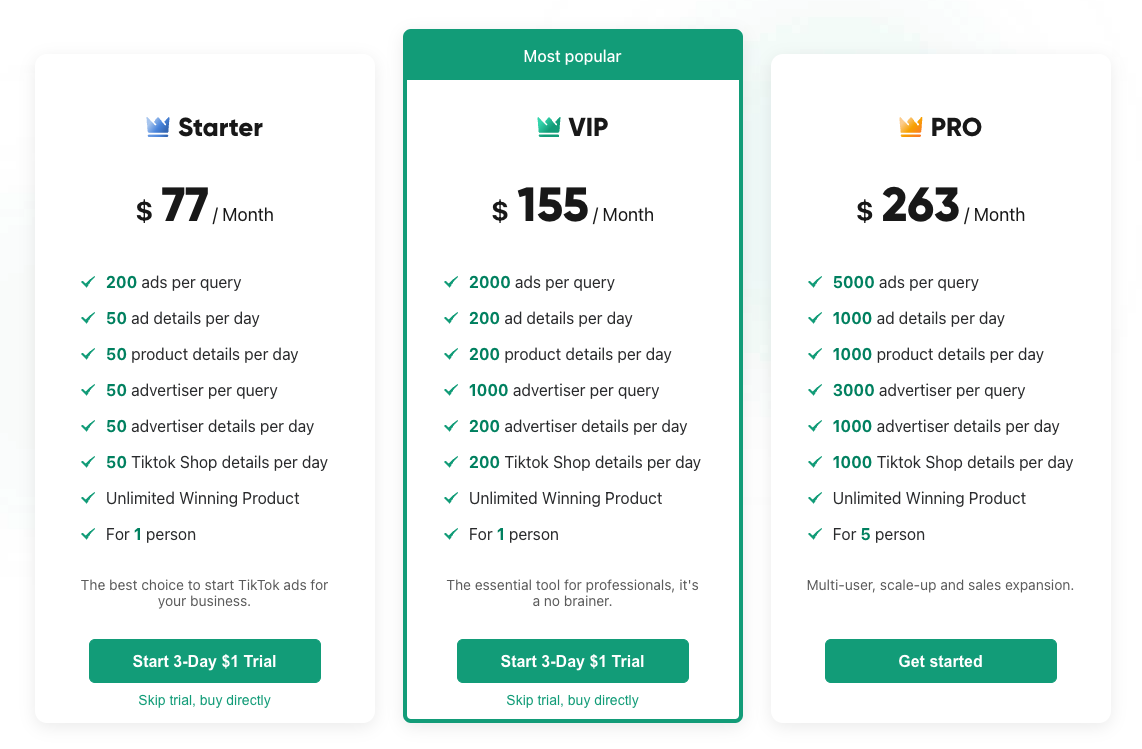Click the $263 per month price

pyautogui.click(x=940, y=206)
